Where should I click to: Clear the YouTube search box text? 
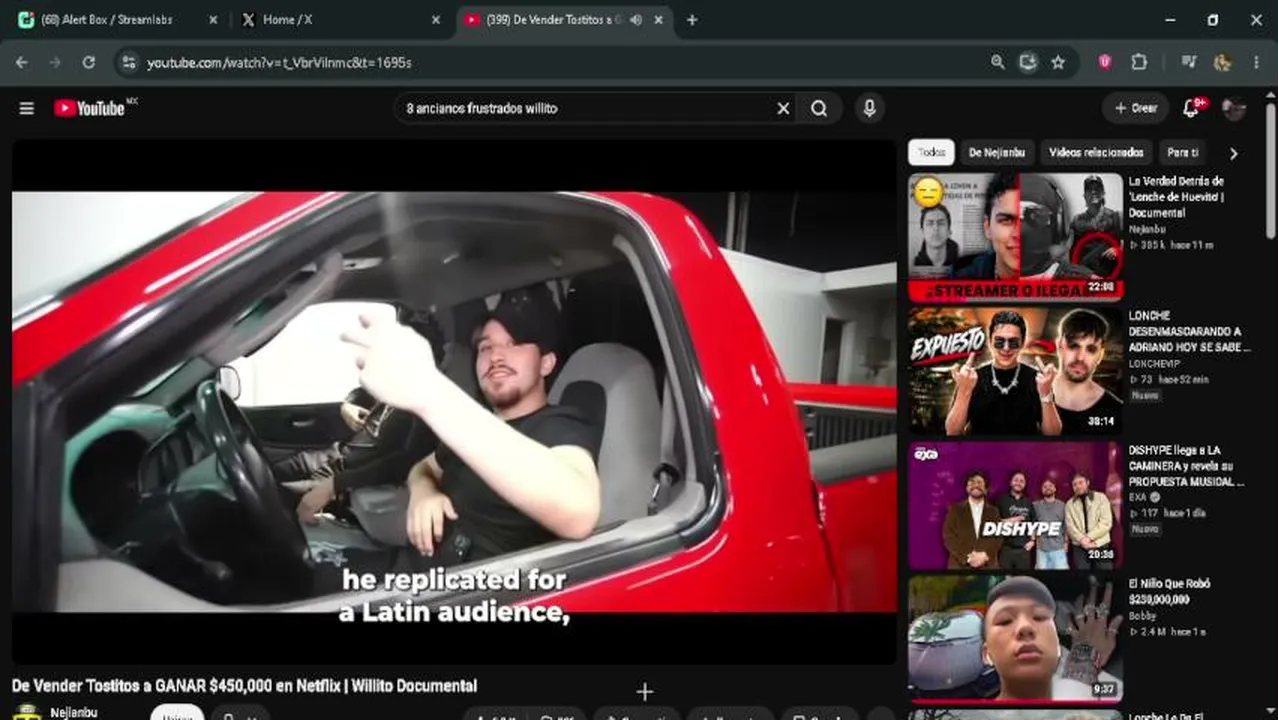pyautogui.click(x=783, y=108)
